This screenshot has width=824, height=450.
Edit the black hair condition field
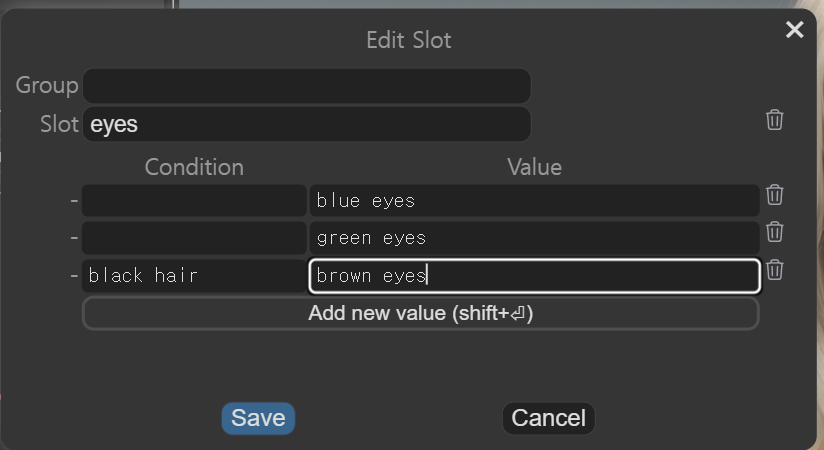click(194, 276)
